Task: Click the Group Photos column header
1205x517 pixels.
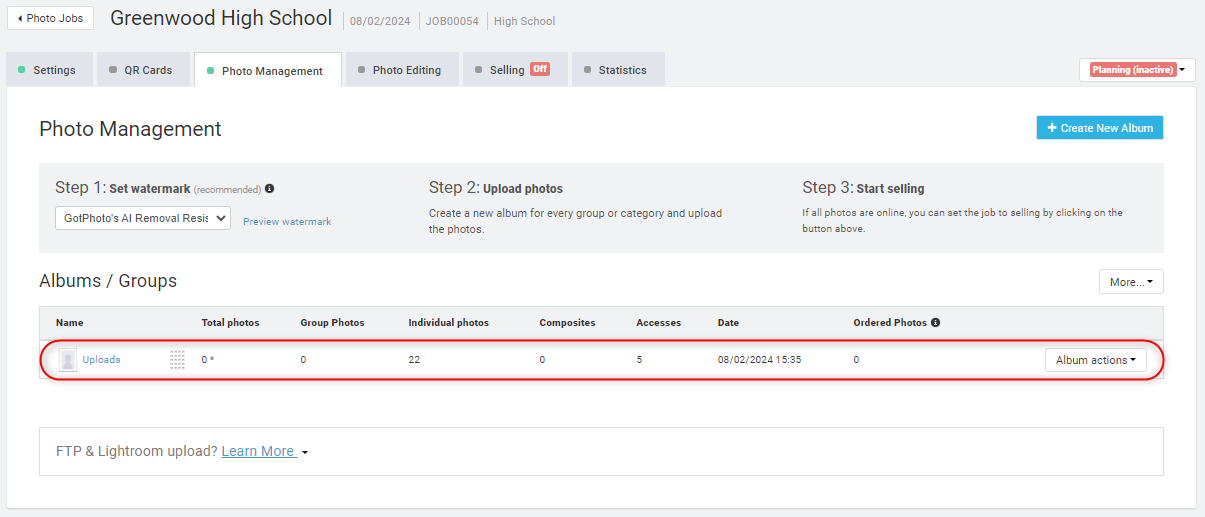Action: click(x=332, y=323)
